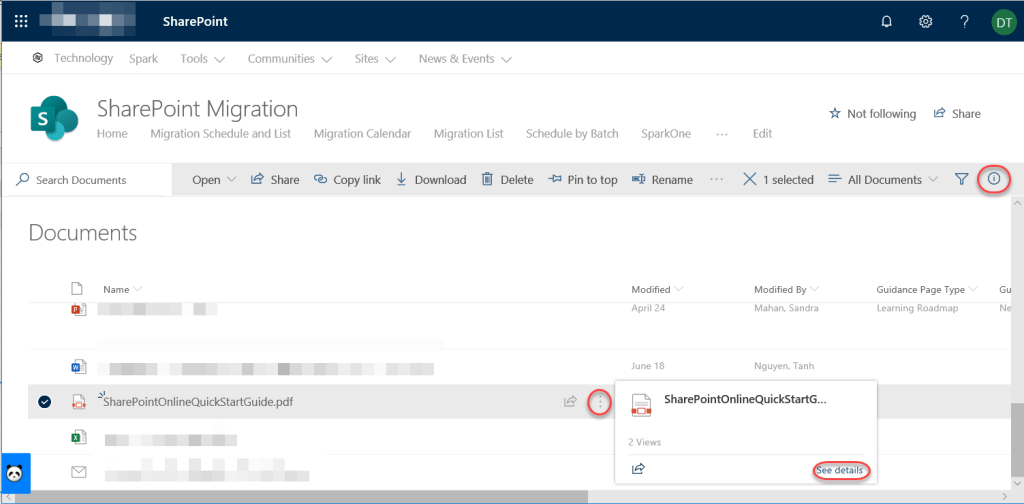The width and height of the screenshot is (1024, 504).
Task: Click Copy link command
Action: (347, 180)
